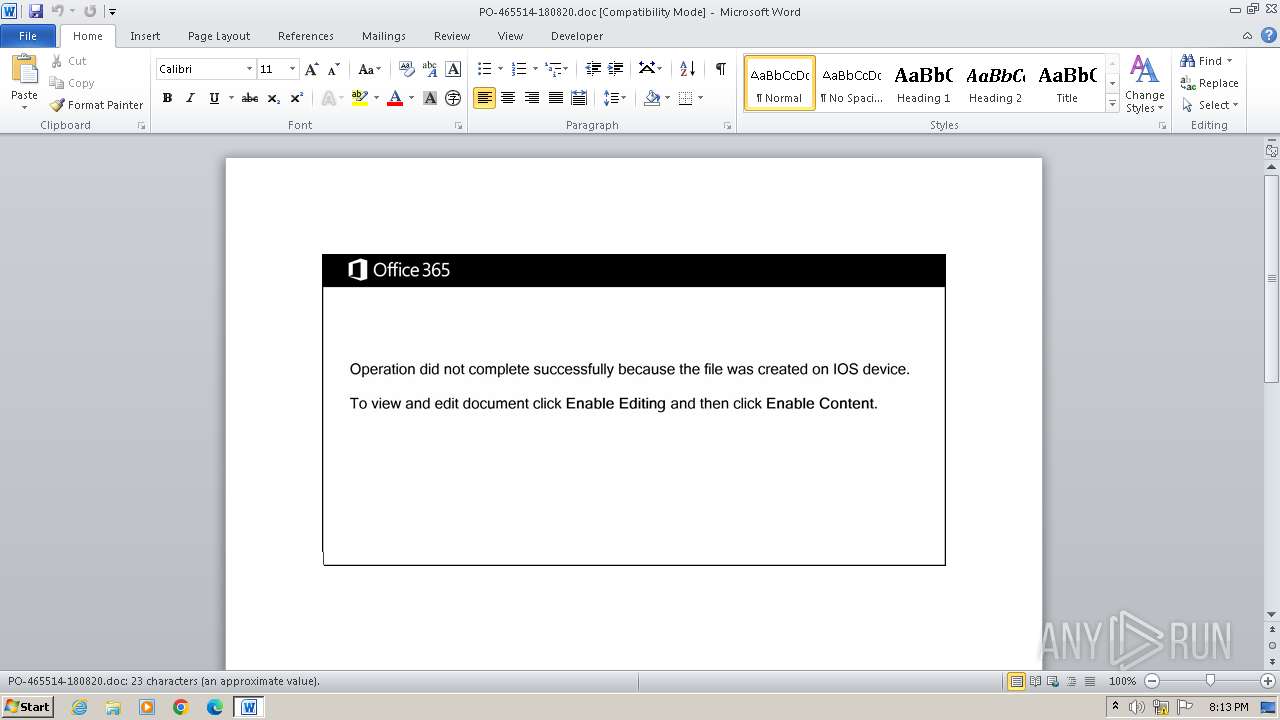
Task: Toggle Italic formatting
Action: coord(190,98)
